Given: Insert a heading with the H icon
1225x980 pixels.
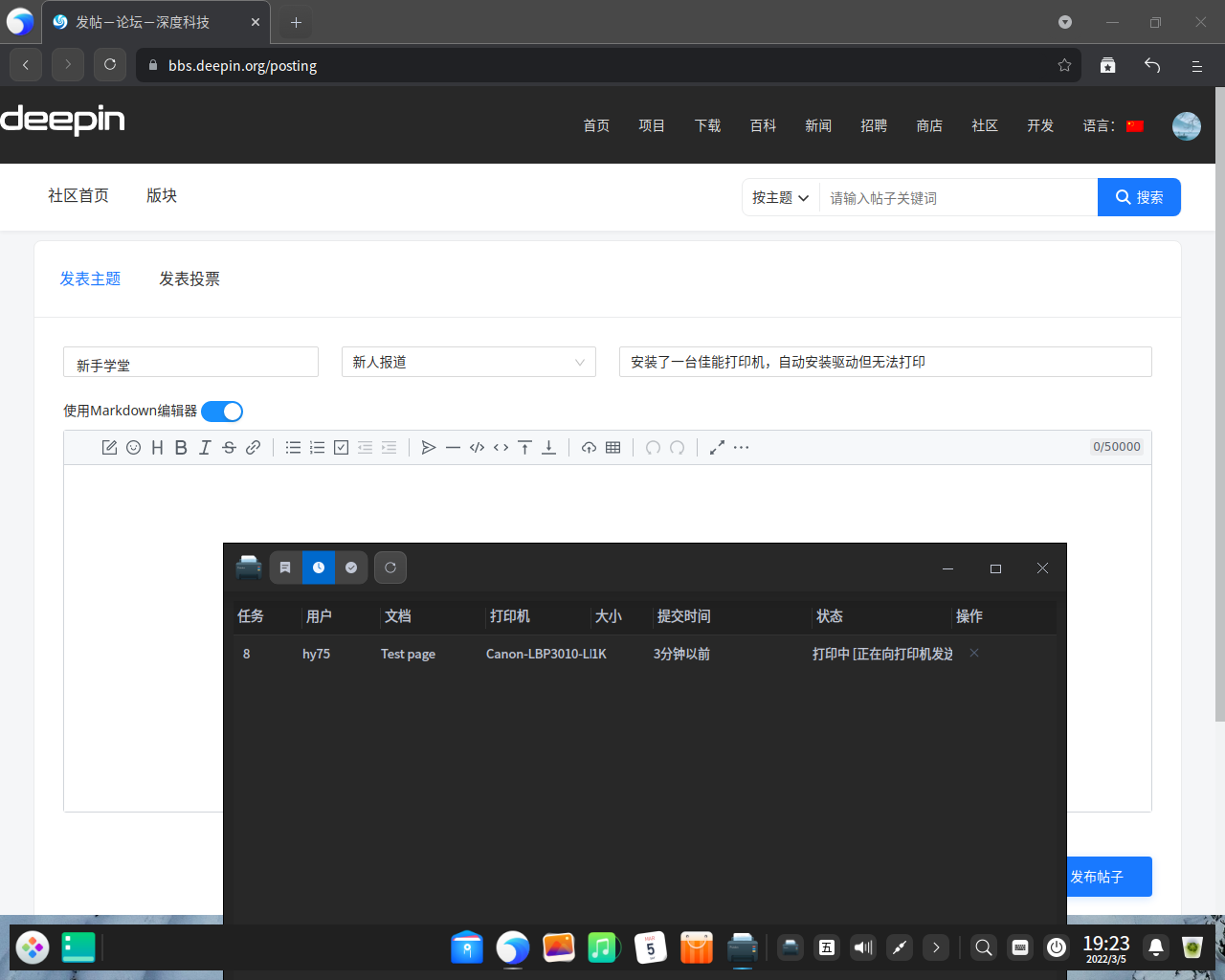Looking at the screenshot, I should 157,447.
